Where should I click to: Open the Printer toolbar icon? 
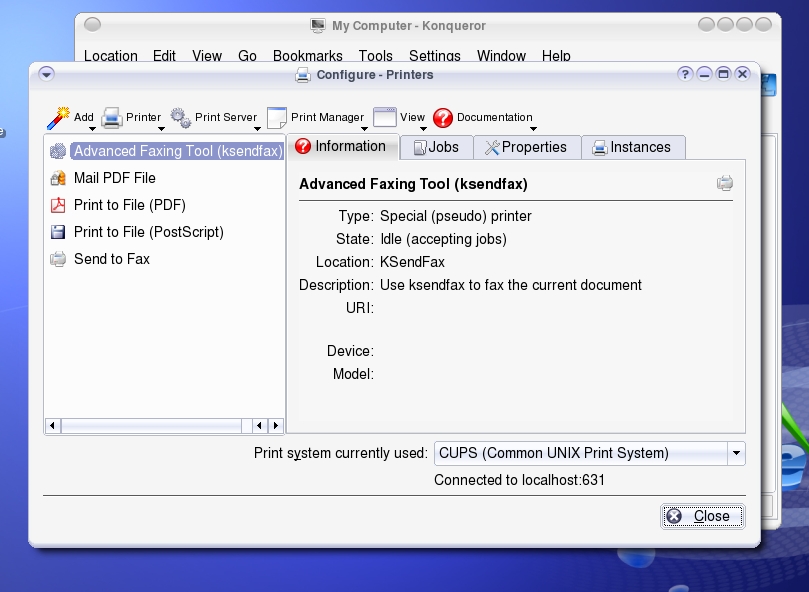112,118
